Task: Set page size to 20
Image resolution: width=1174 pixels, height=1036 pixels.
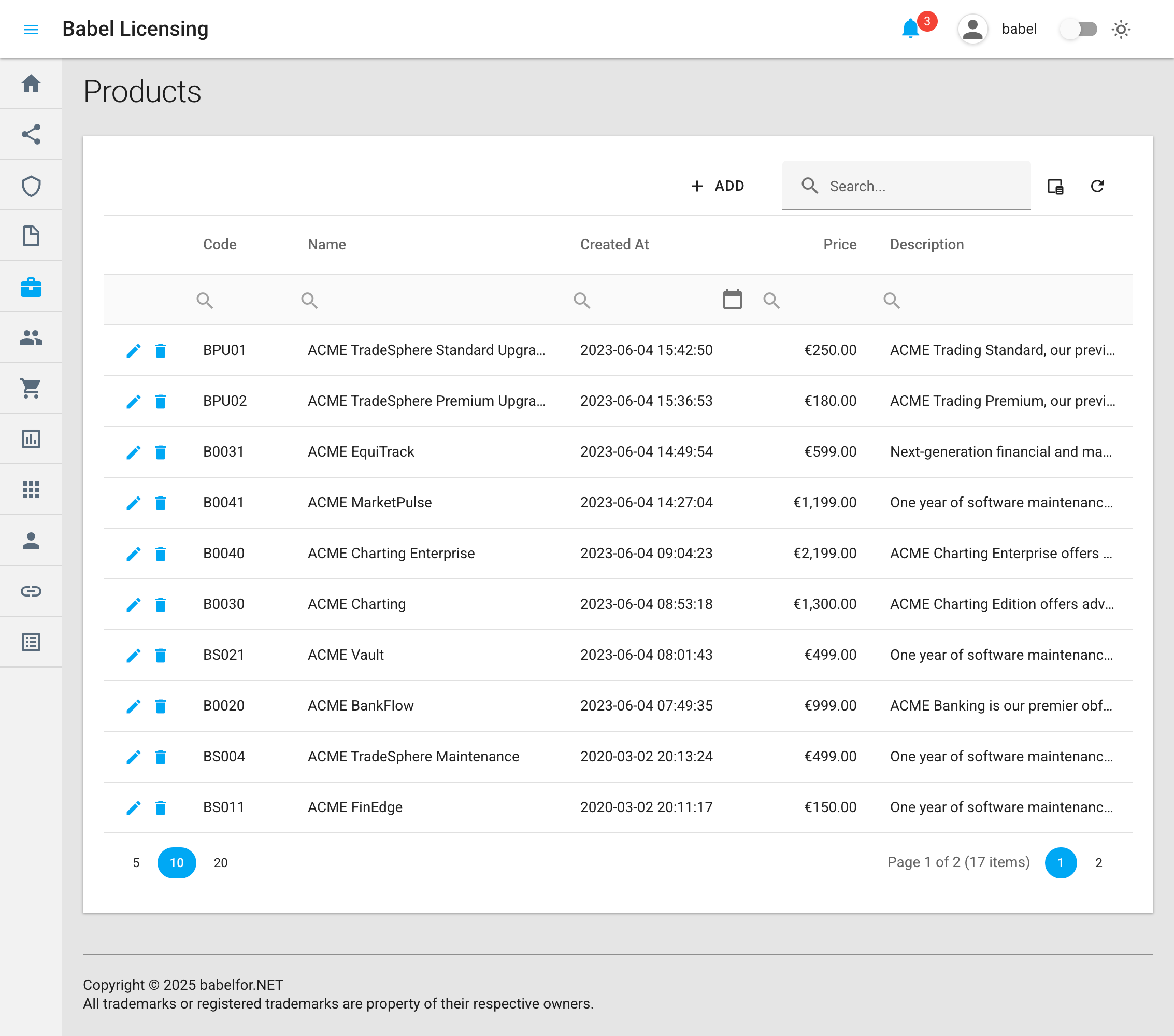Action: [221, 862]
